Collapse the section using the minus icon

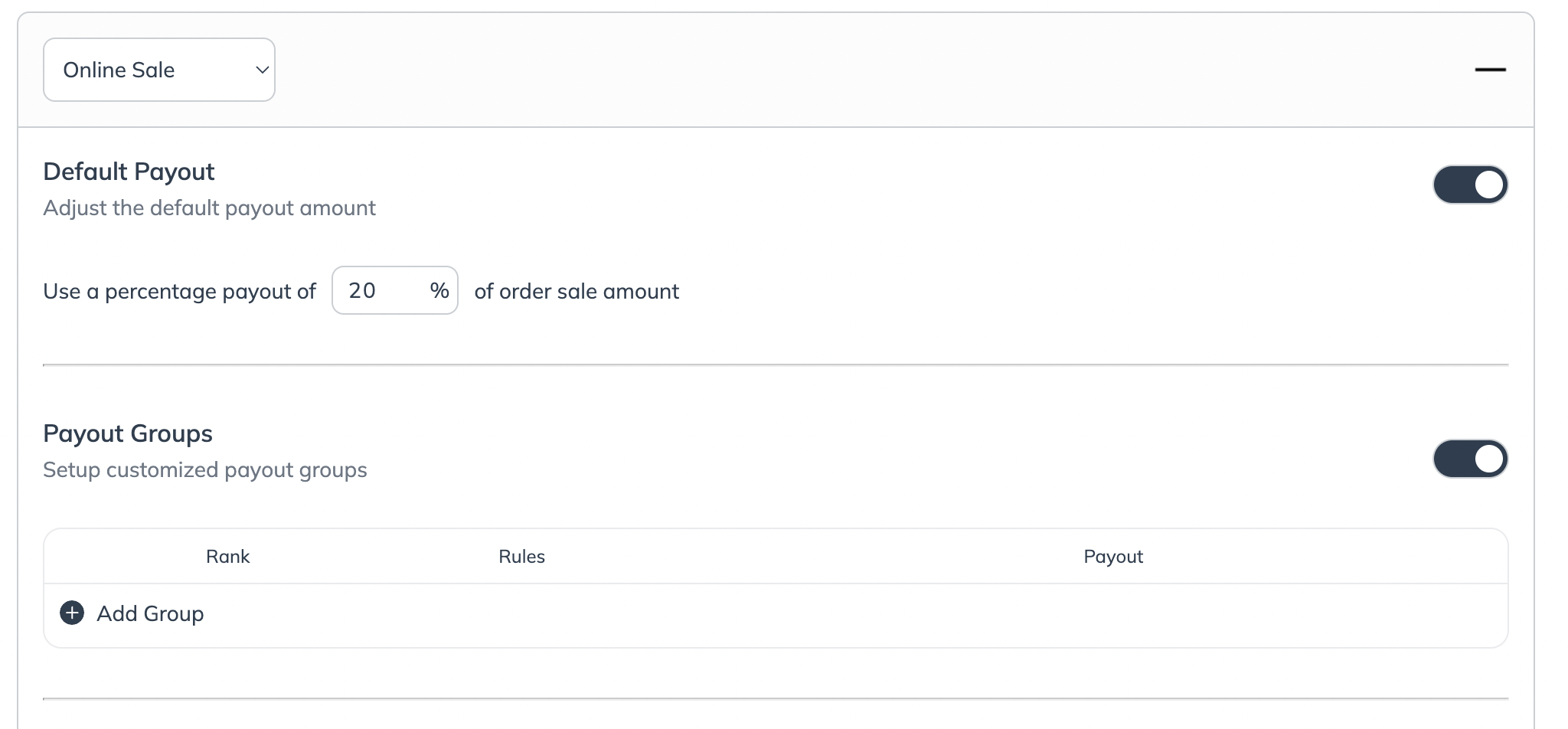(1490, 70)
